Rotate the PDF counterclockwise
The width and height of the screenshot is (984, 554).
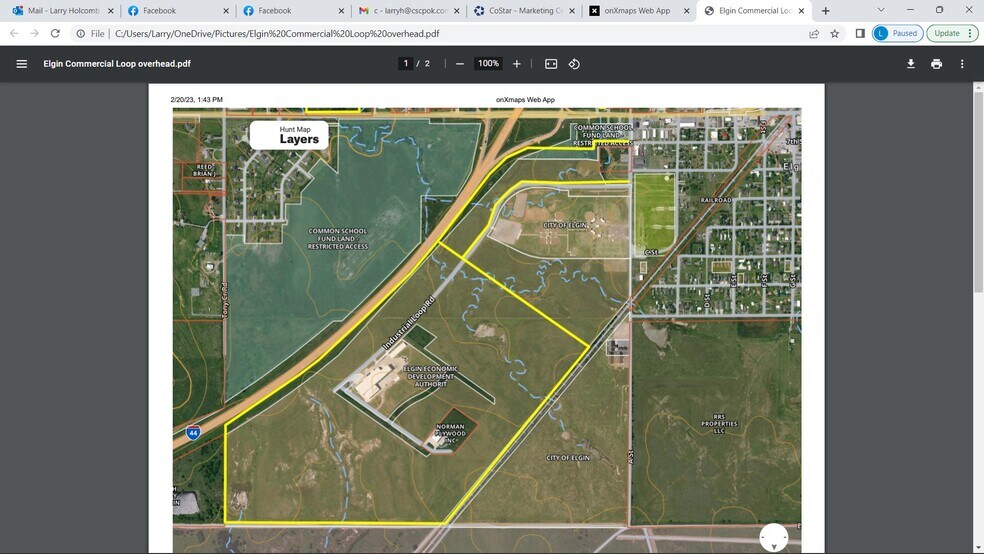coord(574,64)
